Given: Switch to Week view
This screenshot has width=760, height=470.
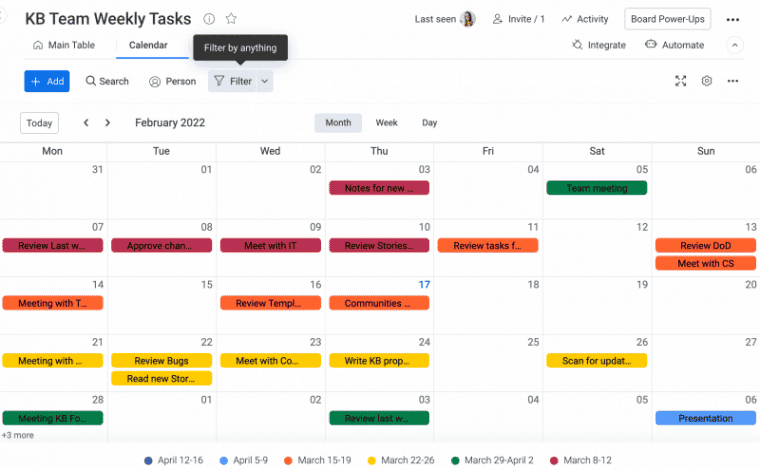Looking at the screenshot, I should [x=386, y=123].
